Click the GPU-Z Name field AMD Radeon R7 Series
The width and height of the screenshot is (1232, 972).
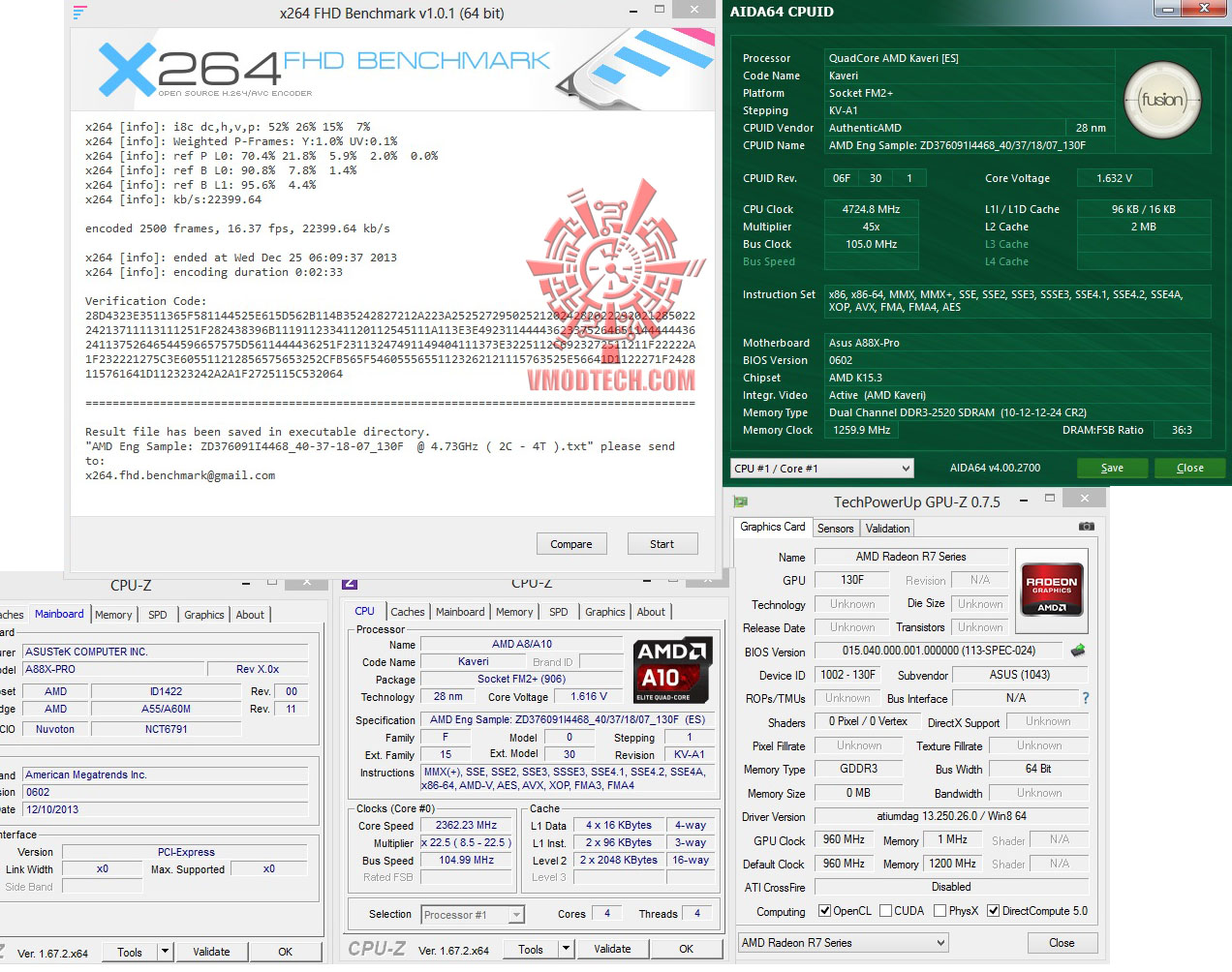(910, 557)
